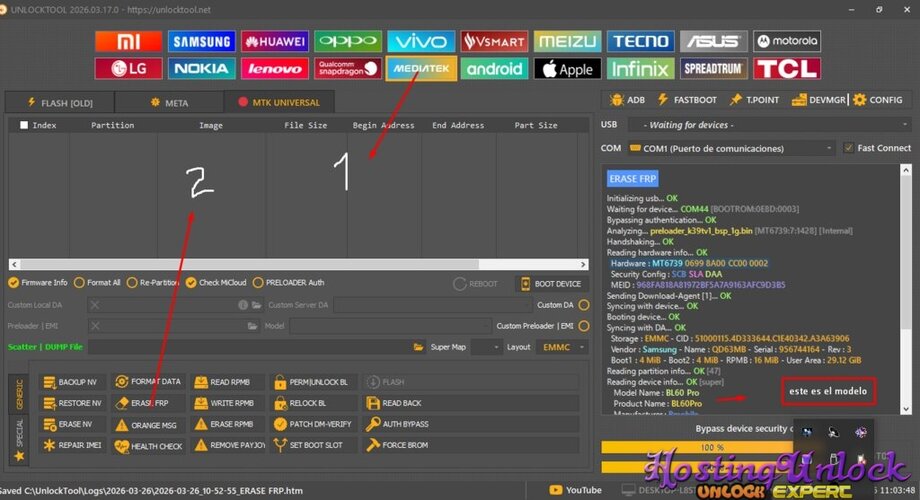The height and width of the screenshot is (500, 920).
Task: Switch to the FASTBOOT tab
Action: point(687,100)
